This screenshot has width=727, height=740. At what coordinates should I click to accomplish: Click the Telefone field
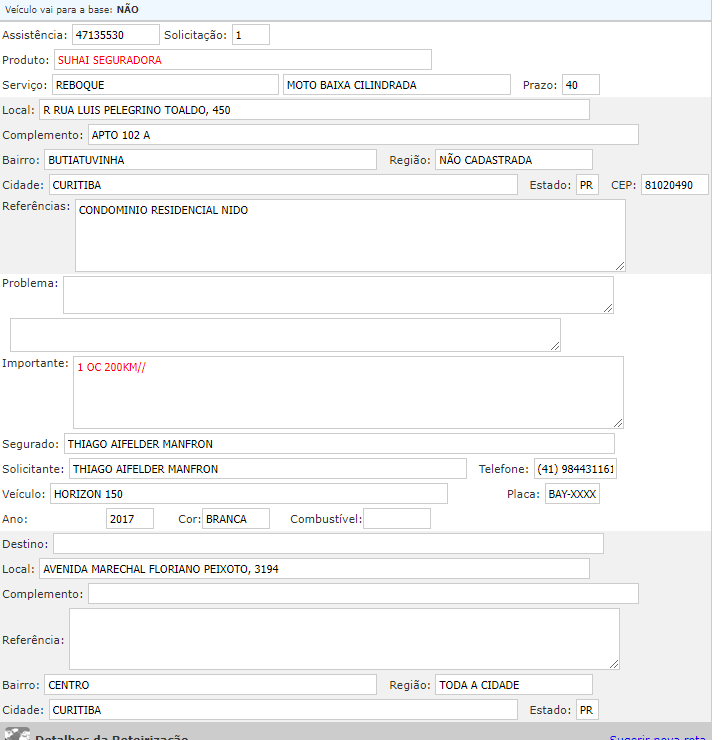pos(575,469)
